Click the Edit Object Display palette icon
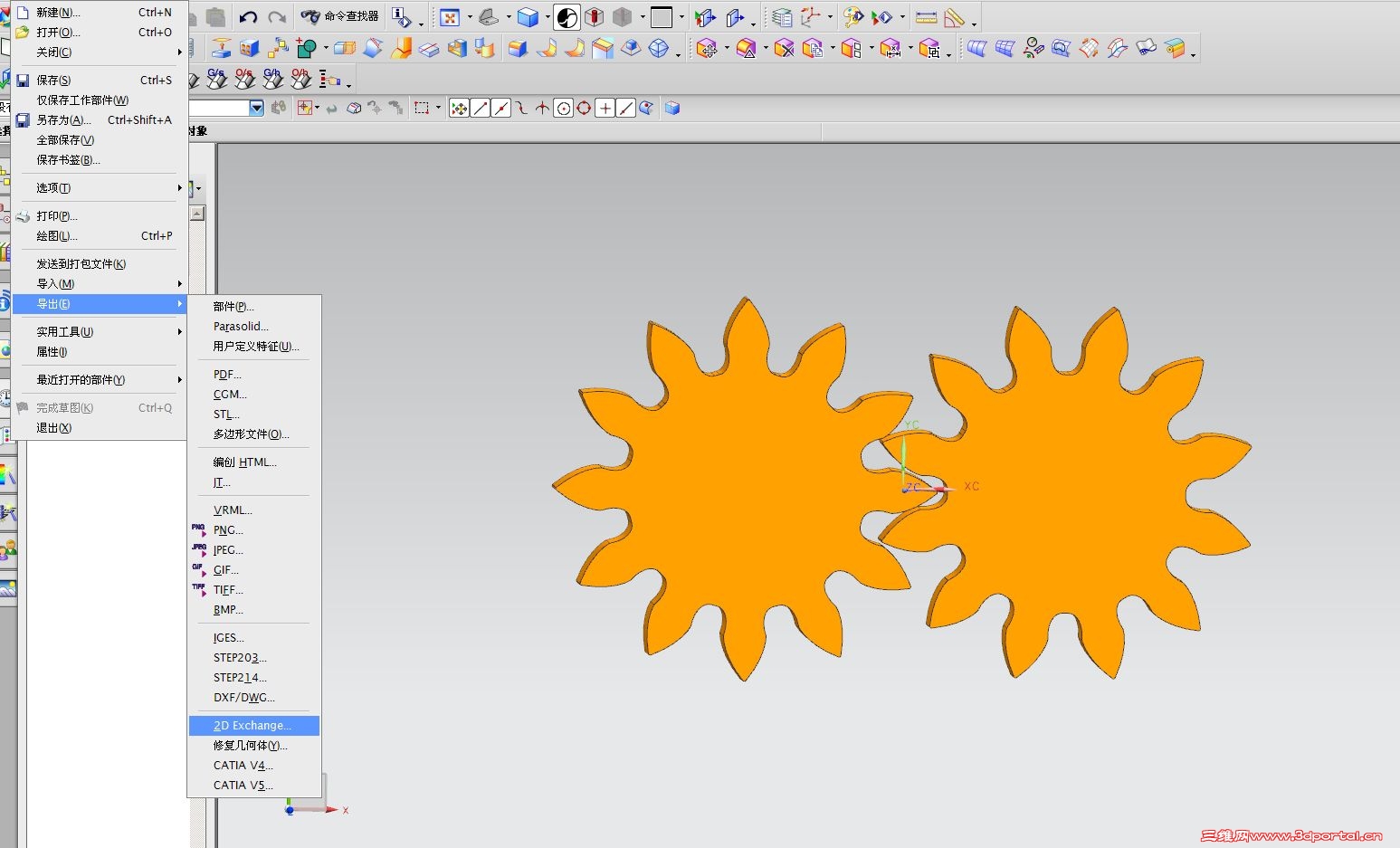Viewport: 1400px width, 848px height. [x=853, y=17]
